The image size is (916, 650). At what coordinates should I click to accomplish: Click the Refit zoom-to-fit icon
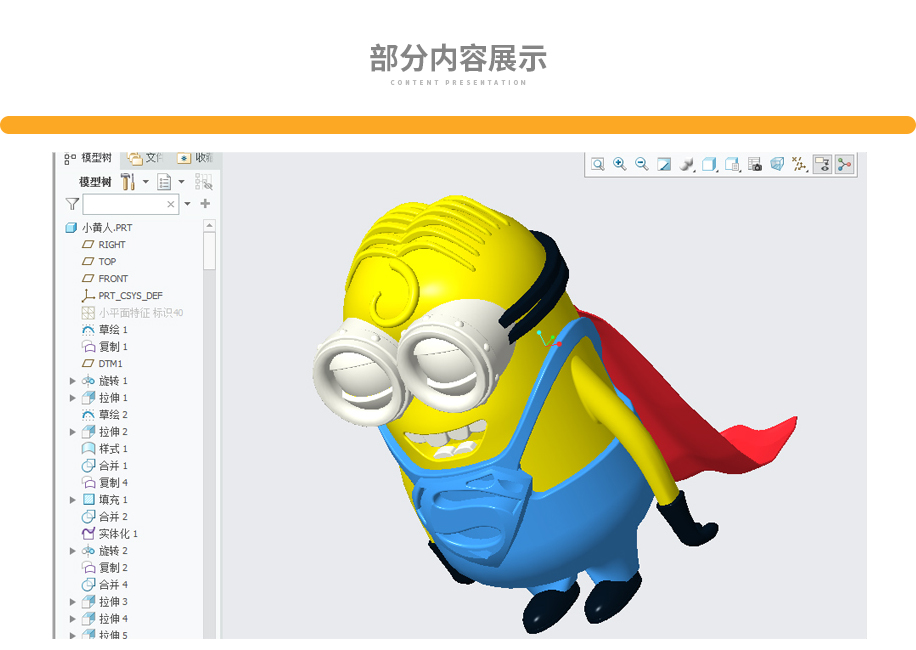pyautogui.click(x=598, y=165)
